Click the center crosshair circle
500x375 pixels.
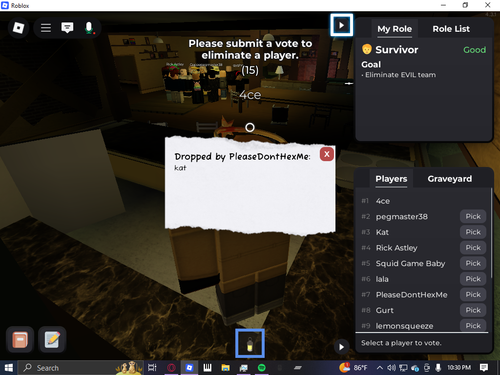pyautogui.click(x=250, y=127)
